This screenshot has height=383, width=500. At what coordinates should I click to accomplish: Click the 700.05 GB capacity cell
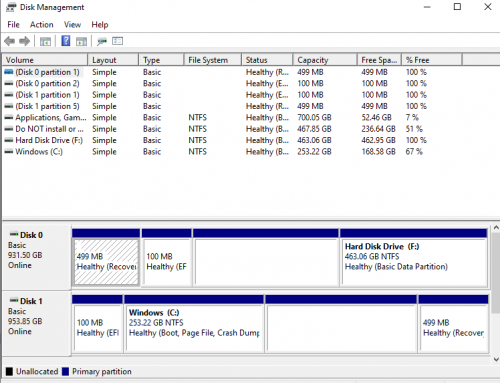tap(314, 118)
